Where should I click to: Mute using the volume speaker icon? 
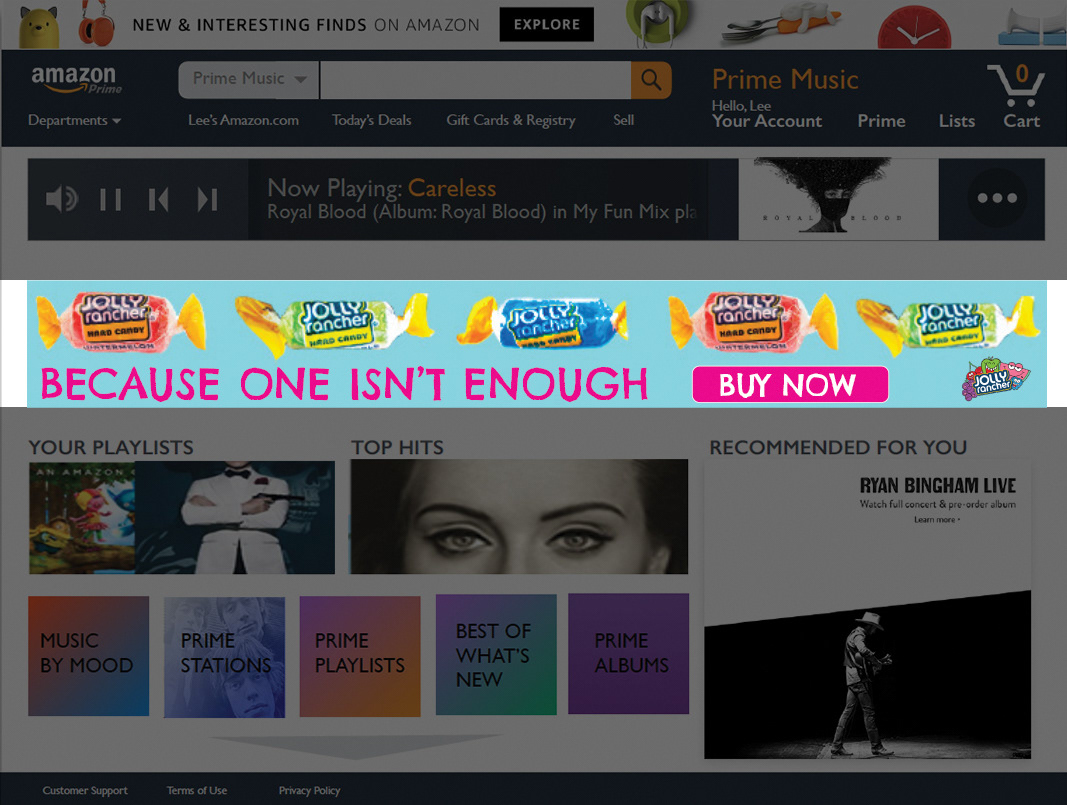click(62, 199)
